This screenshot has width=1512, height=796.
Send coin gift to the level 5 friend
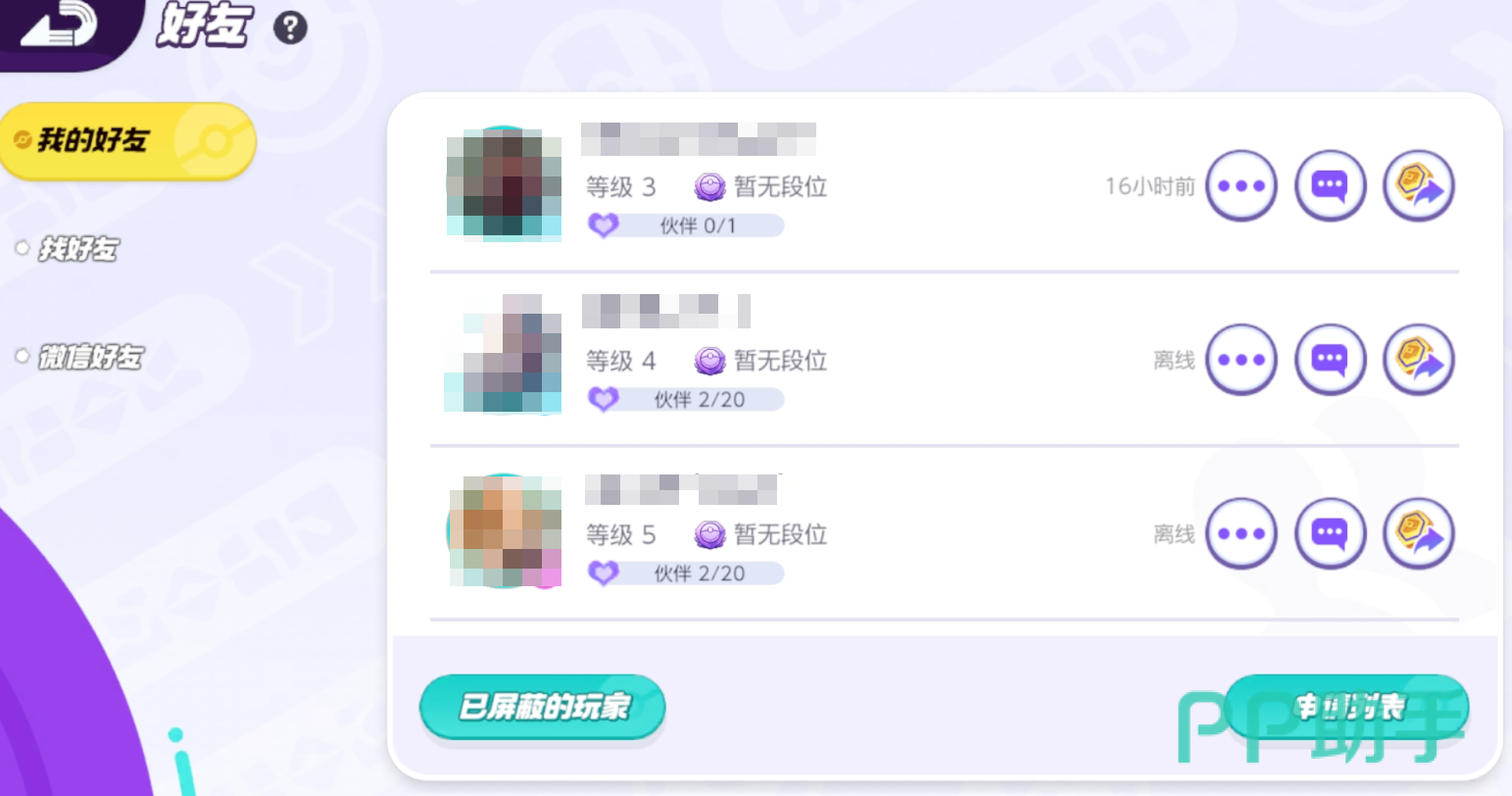click(1418, 534)
